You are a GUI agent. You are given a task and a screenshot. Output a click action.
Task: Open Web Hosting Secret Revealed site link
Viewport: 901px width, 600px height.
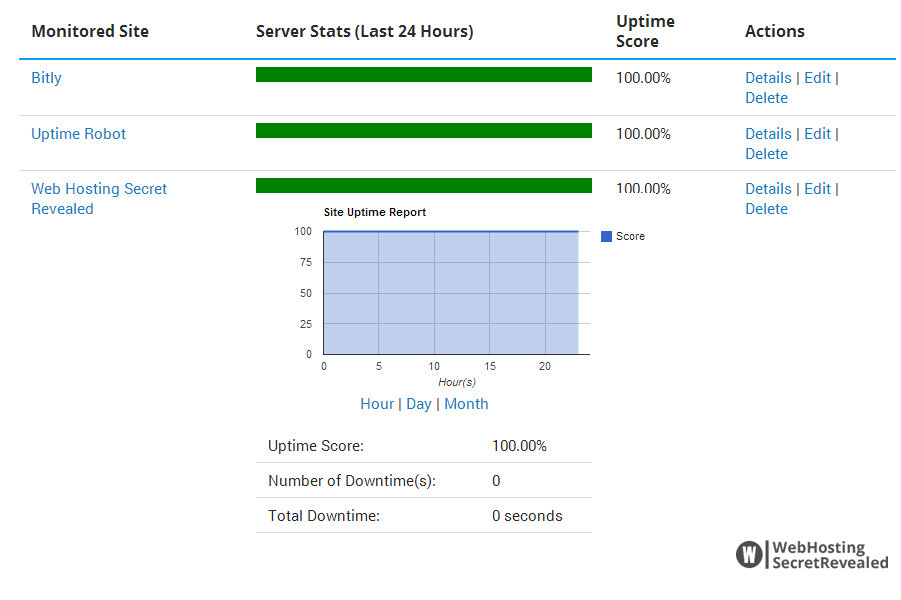[99, 199]
